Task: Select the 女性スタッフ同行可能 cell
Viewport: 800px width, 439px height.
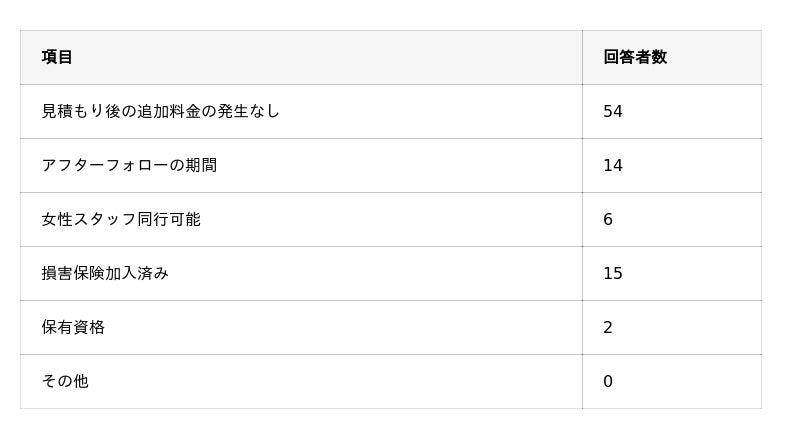Action: coord(121,219)
